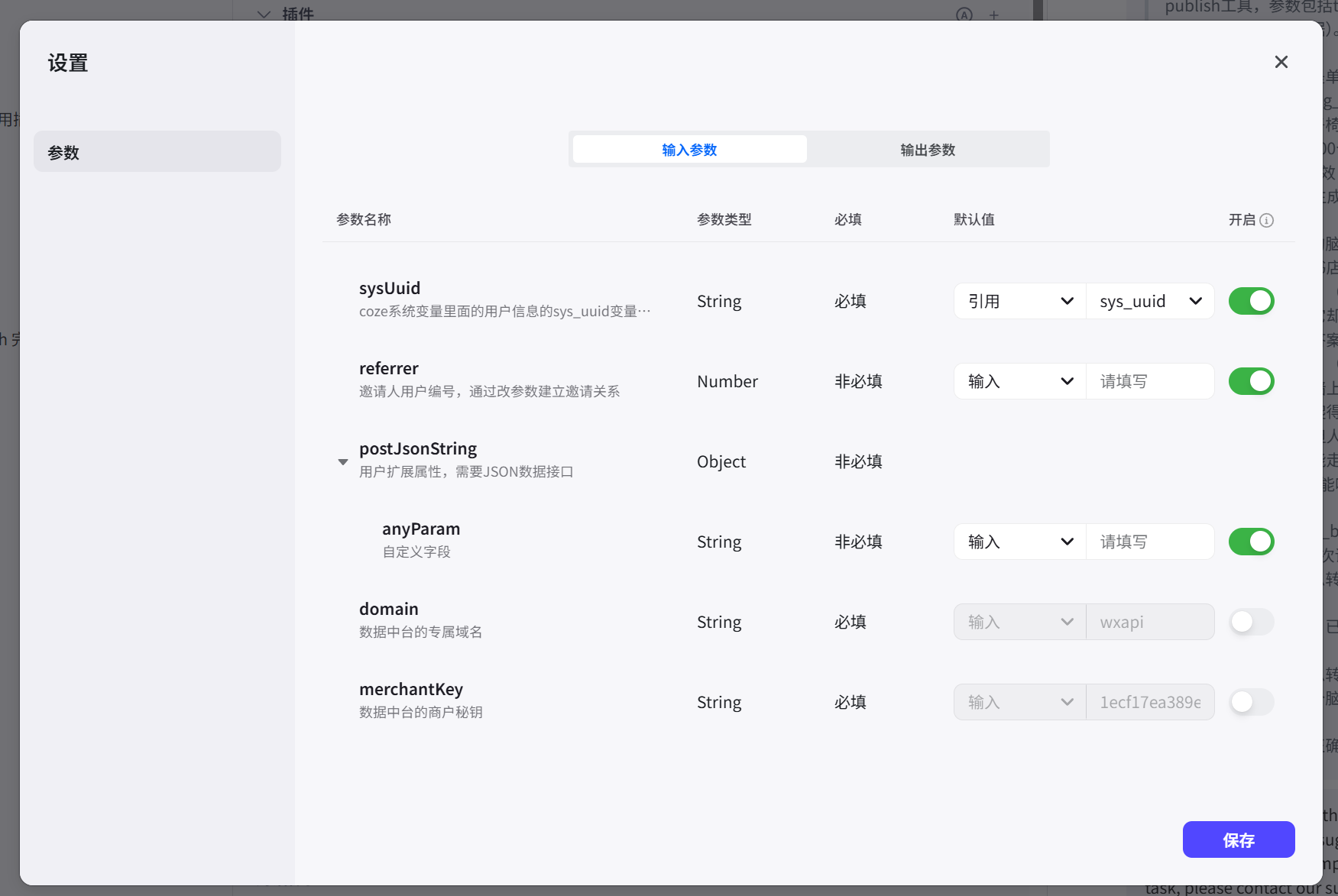Click the 保存 save button
The image size is (1338, 896).
[1238, 839]
